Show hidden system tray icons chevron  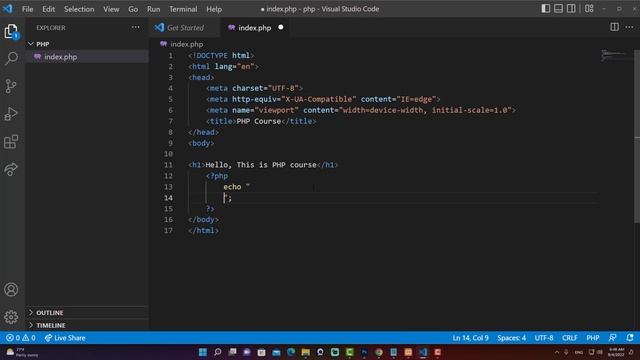[557, 352]
